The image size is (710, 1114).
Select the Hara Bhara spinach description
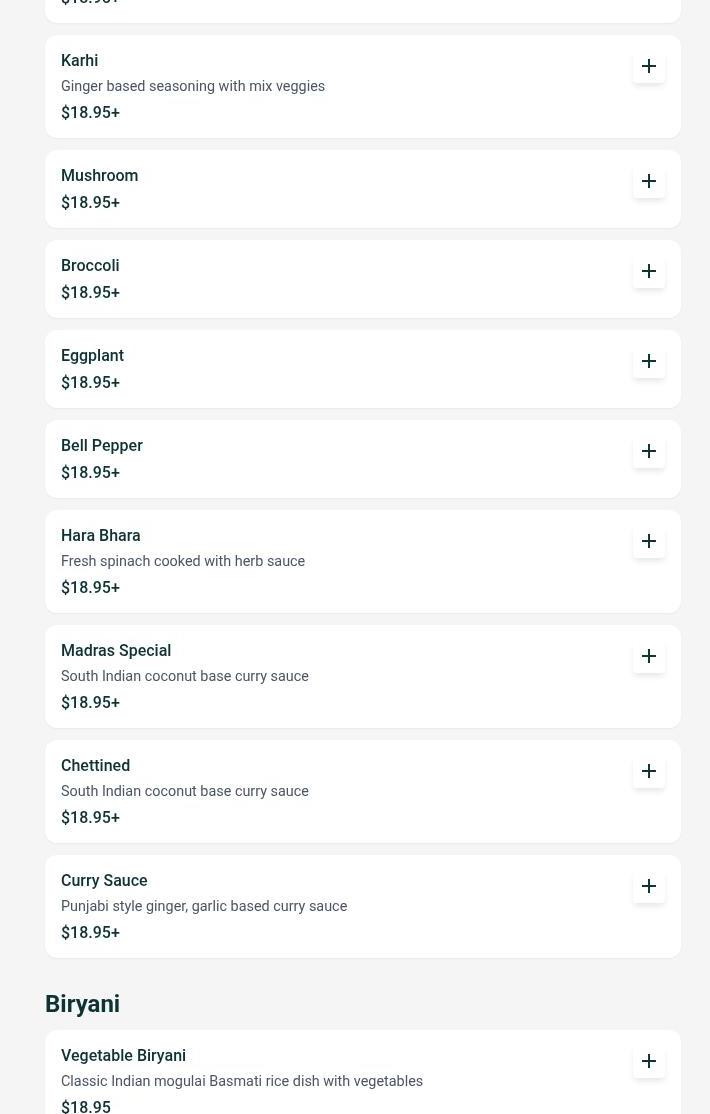[x=183, y=561]
